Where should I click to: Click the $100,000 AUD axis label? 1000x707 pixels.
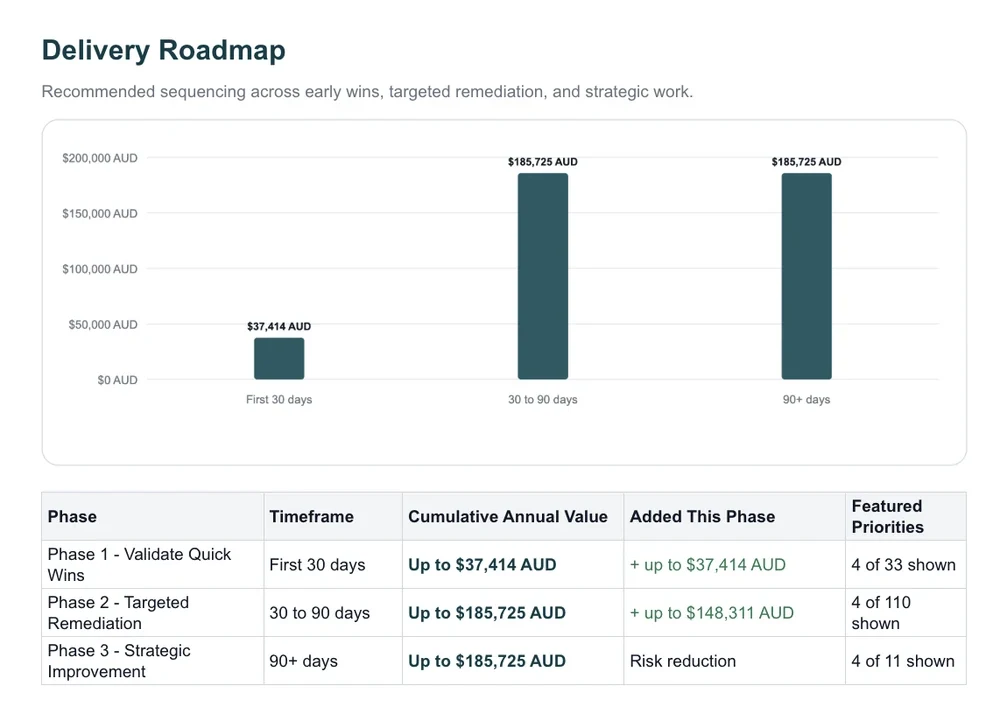pos(99,269)
